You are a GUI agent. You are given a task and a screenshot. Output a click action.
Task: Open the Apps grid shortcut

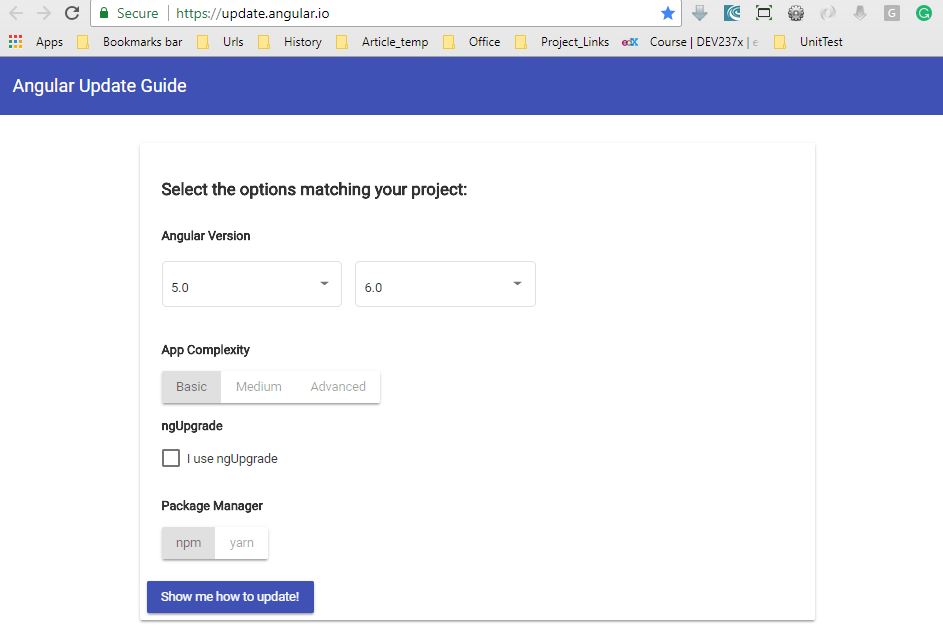pyautogui.click(x=35, y=42)
